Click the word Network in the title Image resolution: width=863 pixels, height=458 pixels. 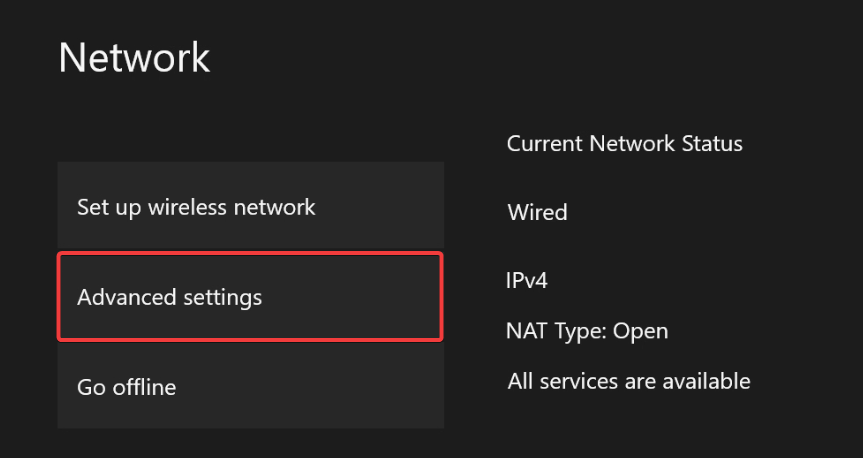[x=134, y=57]
